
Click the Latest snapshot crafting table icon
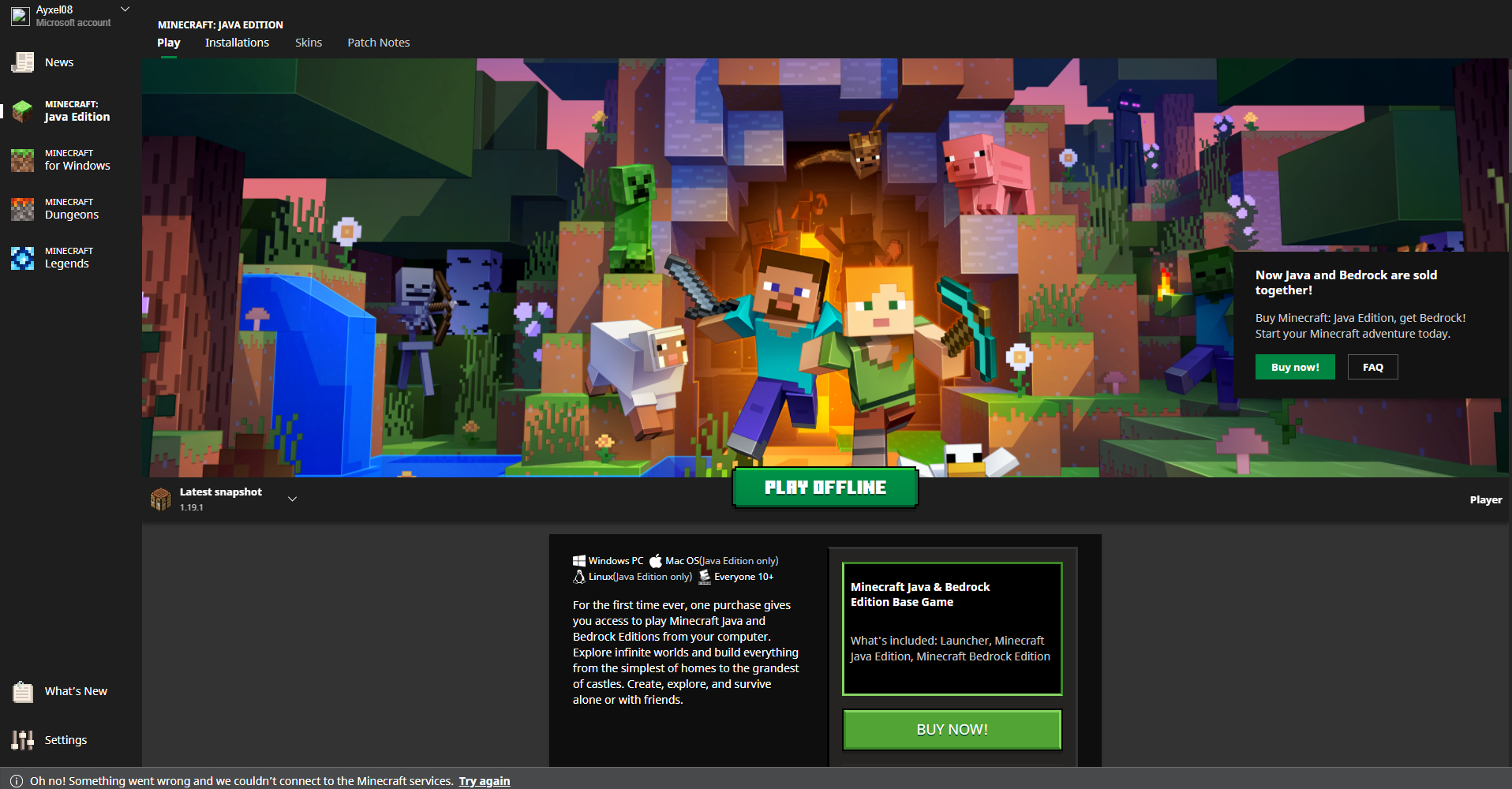161,499
